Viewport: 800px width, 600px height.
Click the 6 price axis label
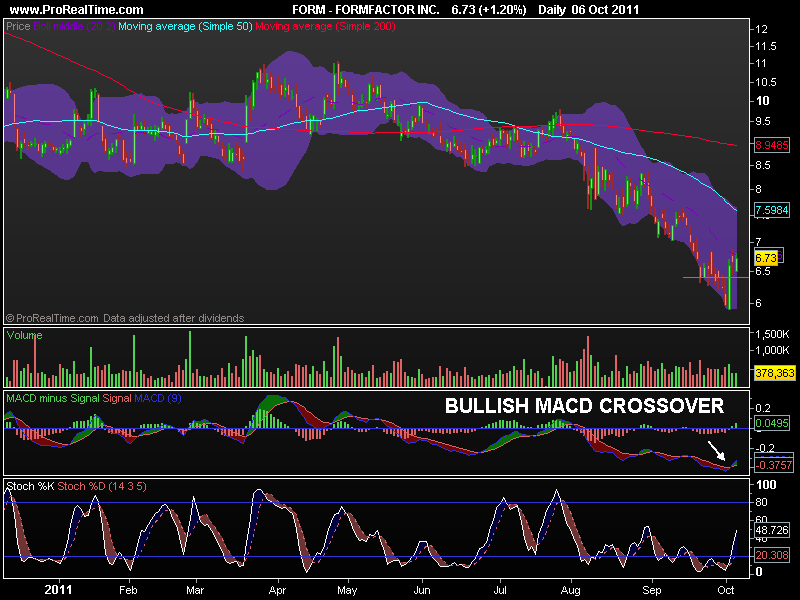click(758, 303)
